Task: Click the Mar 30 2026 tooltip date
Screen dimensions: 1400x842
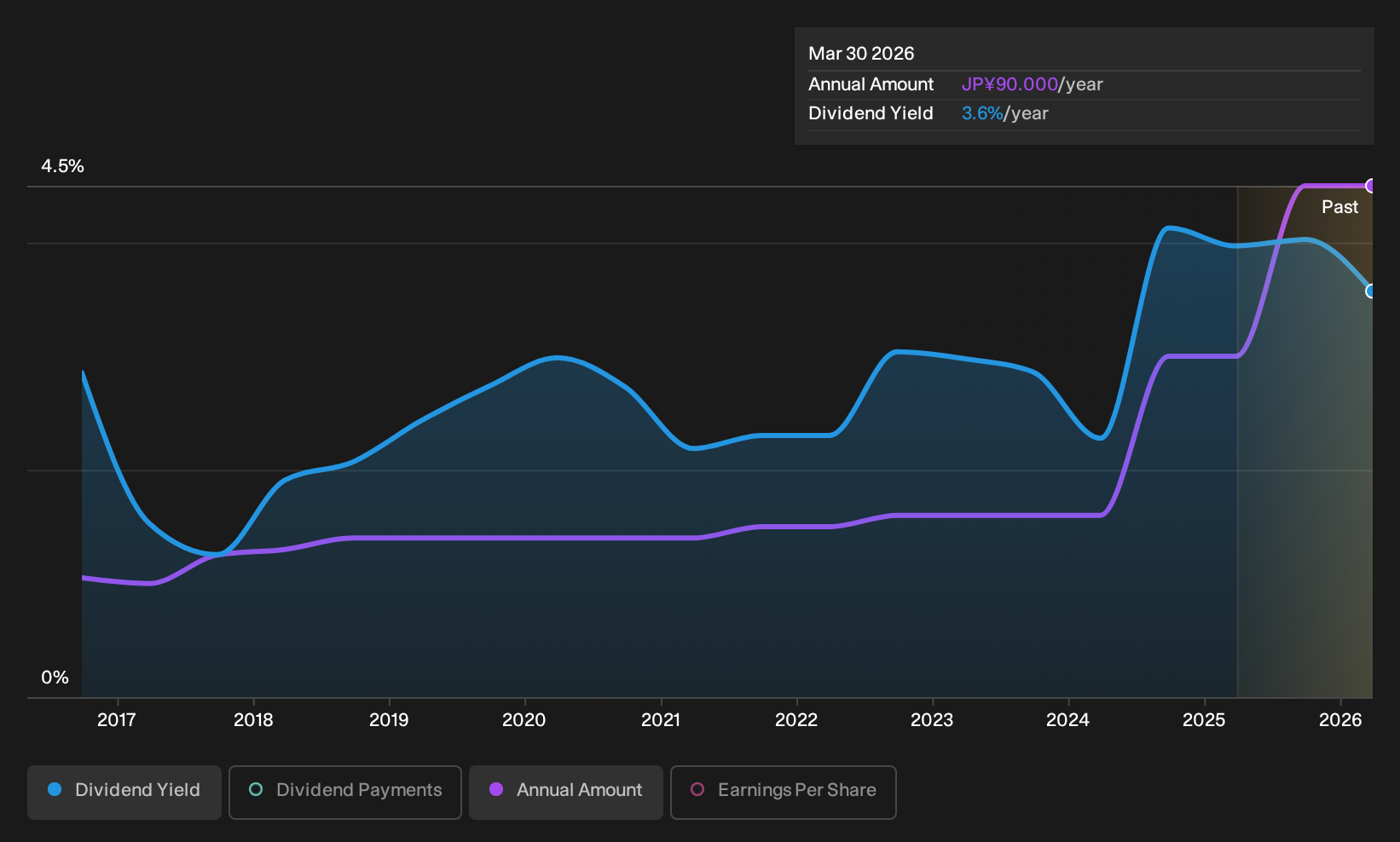Action: [861, 54]
